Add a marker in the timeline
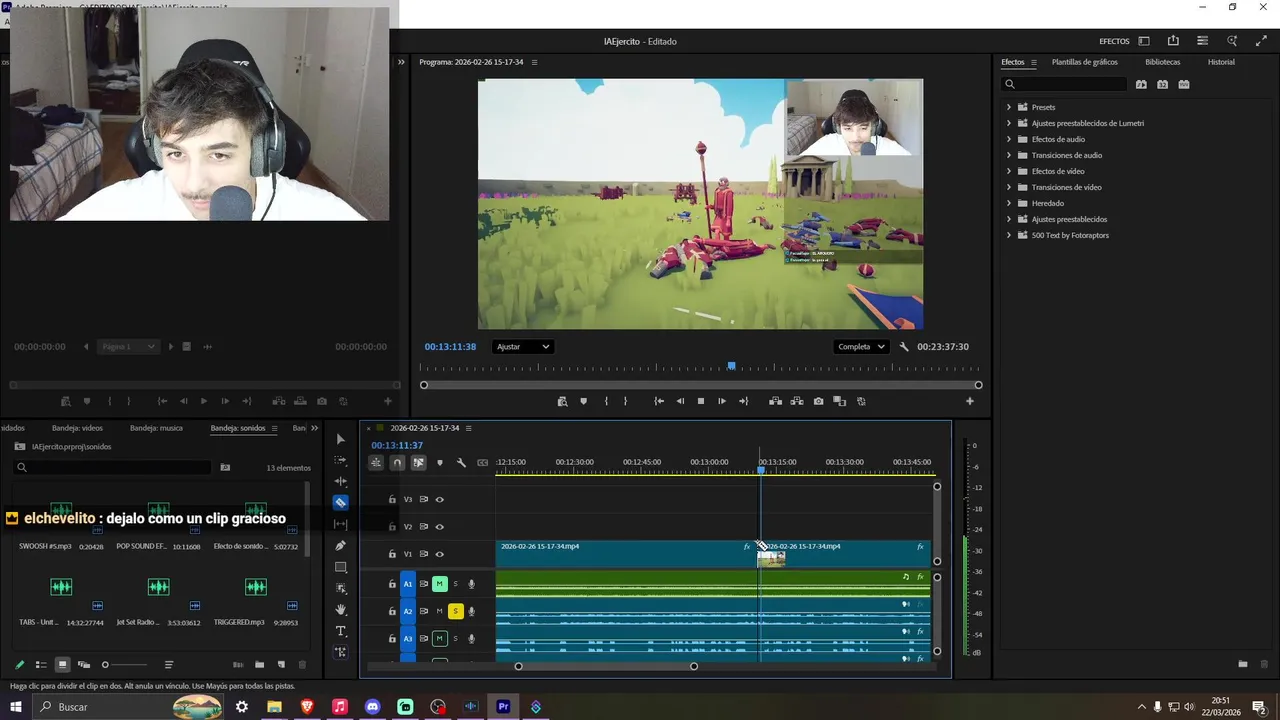Screen dimensions: 1280x720 coord(440,462)
